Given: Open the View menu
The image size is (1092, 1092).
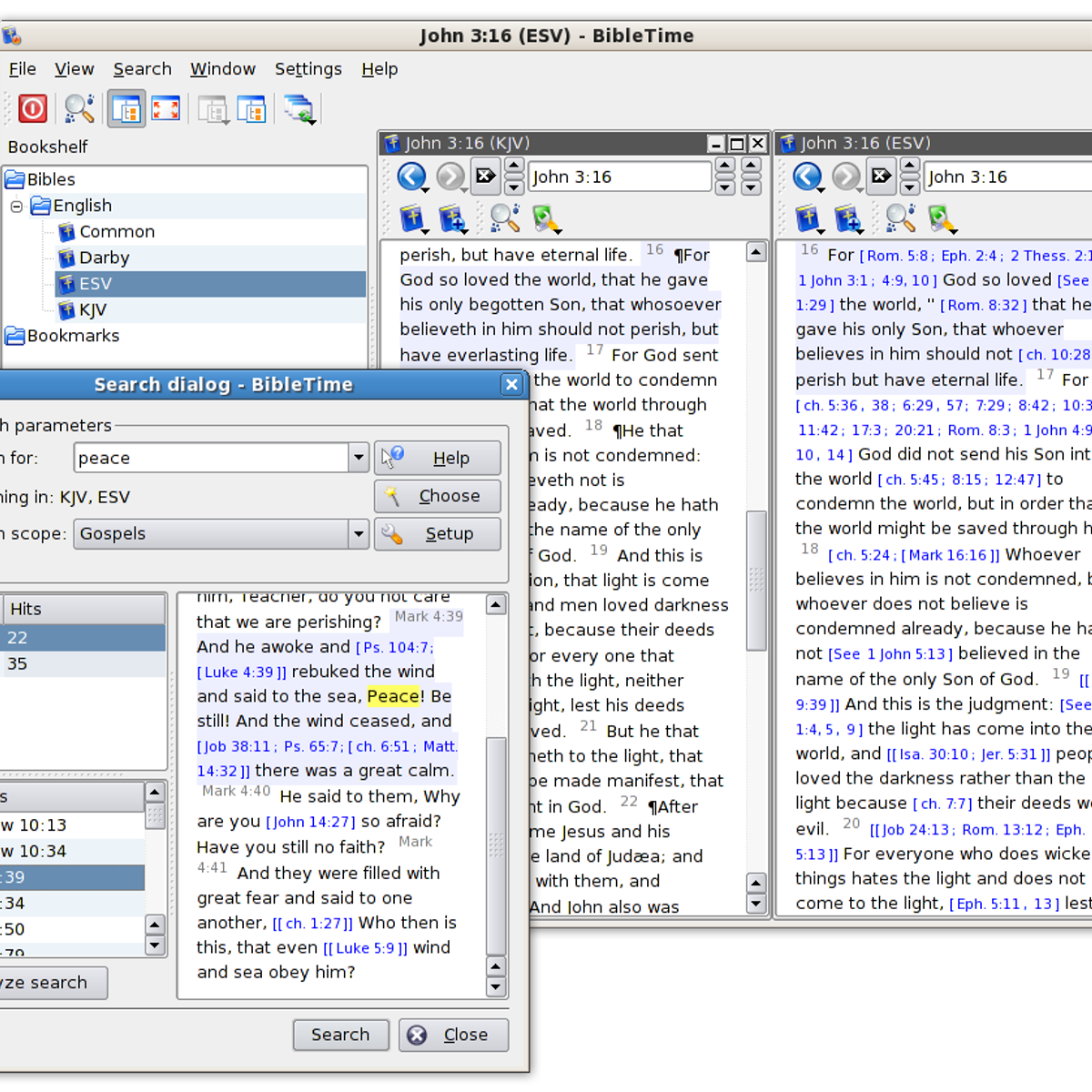Looking at the screenshot, I should [74, 69].
